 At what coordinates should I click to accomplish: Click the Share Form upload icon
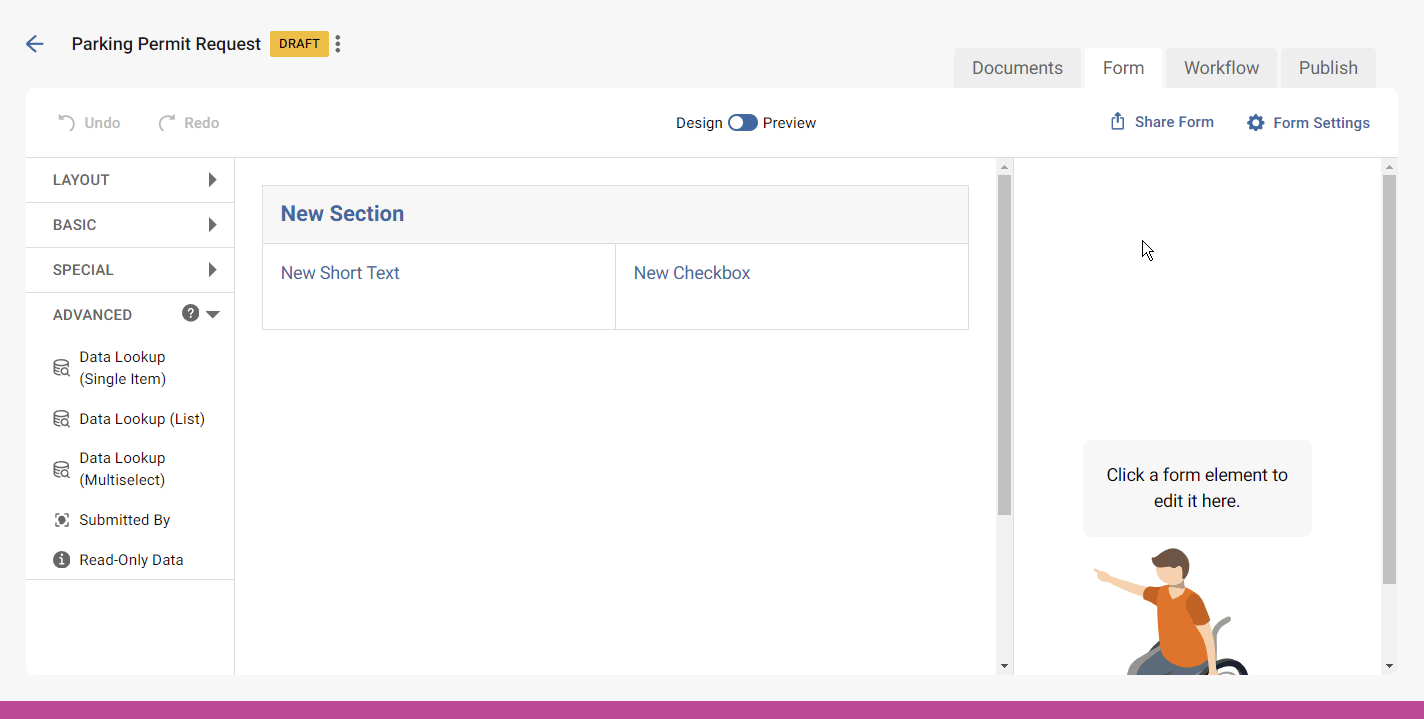click(1118, 122)
